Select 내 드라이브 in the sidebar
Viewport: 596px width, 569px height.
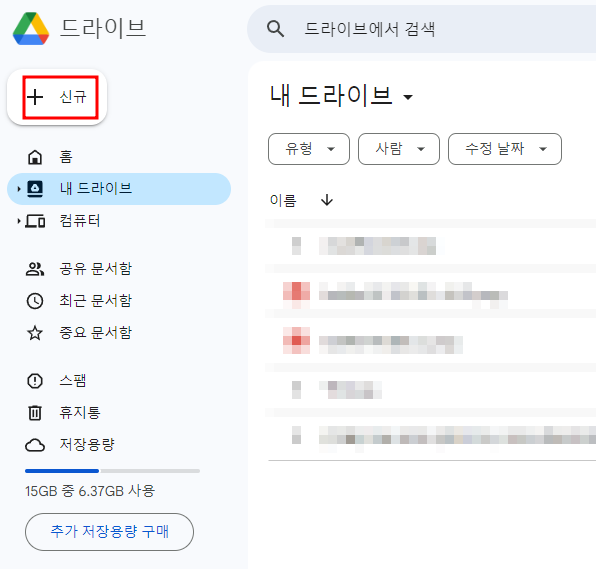119,189
